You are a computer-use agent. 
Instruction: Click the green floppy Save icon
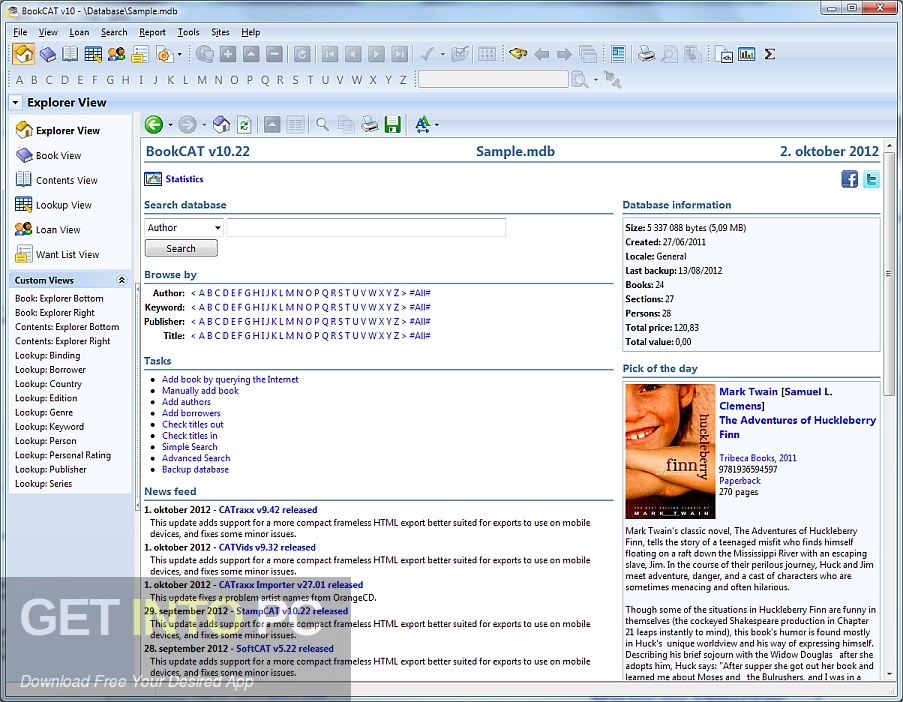(x=393, y=124)
